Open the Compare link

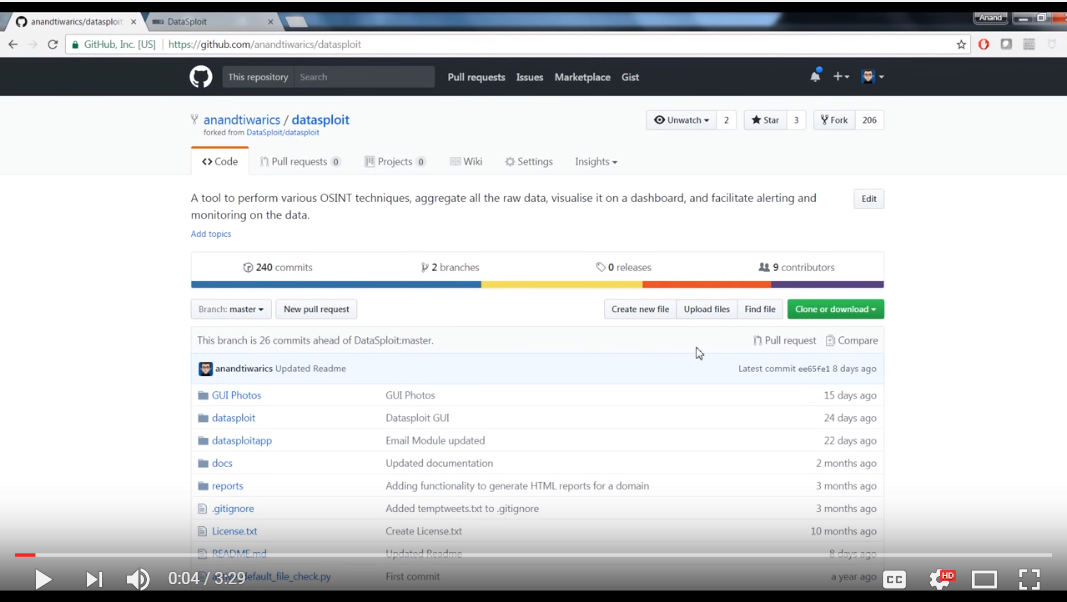[x=852, y=341]
